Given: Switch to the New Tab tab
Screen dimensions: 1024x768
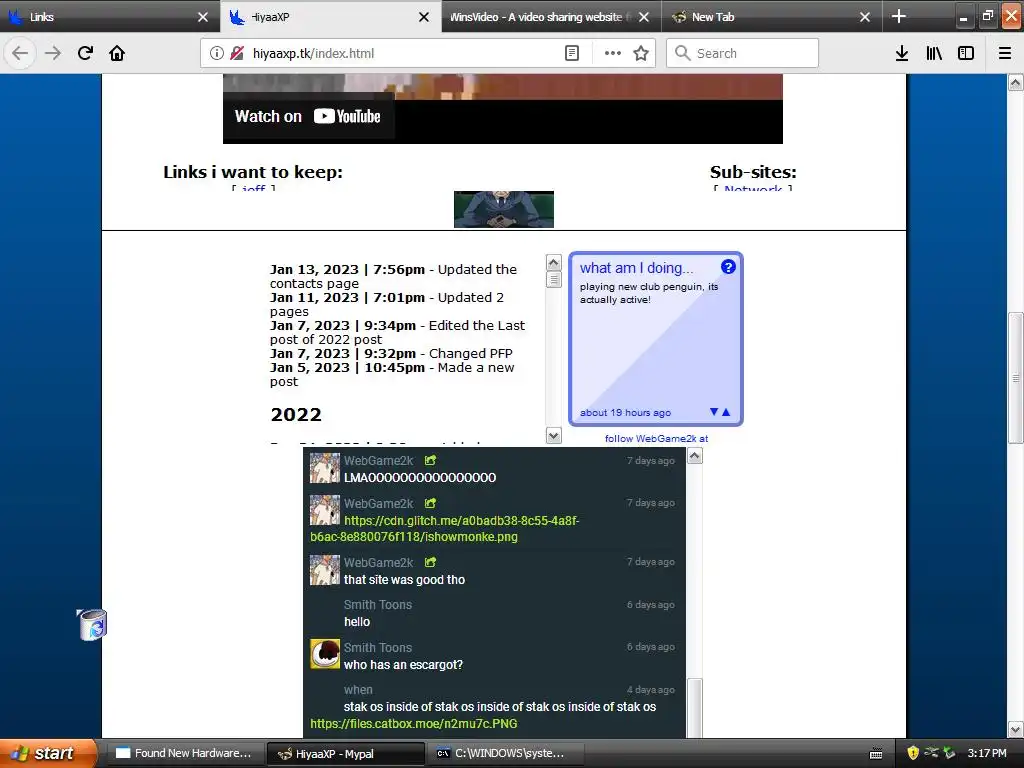Looking at the screenshot, I should [764, 16].
